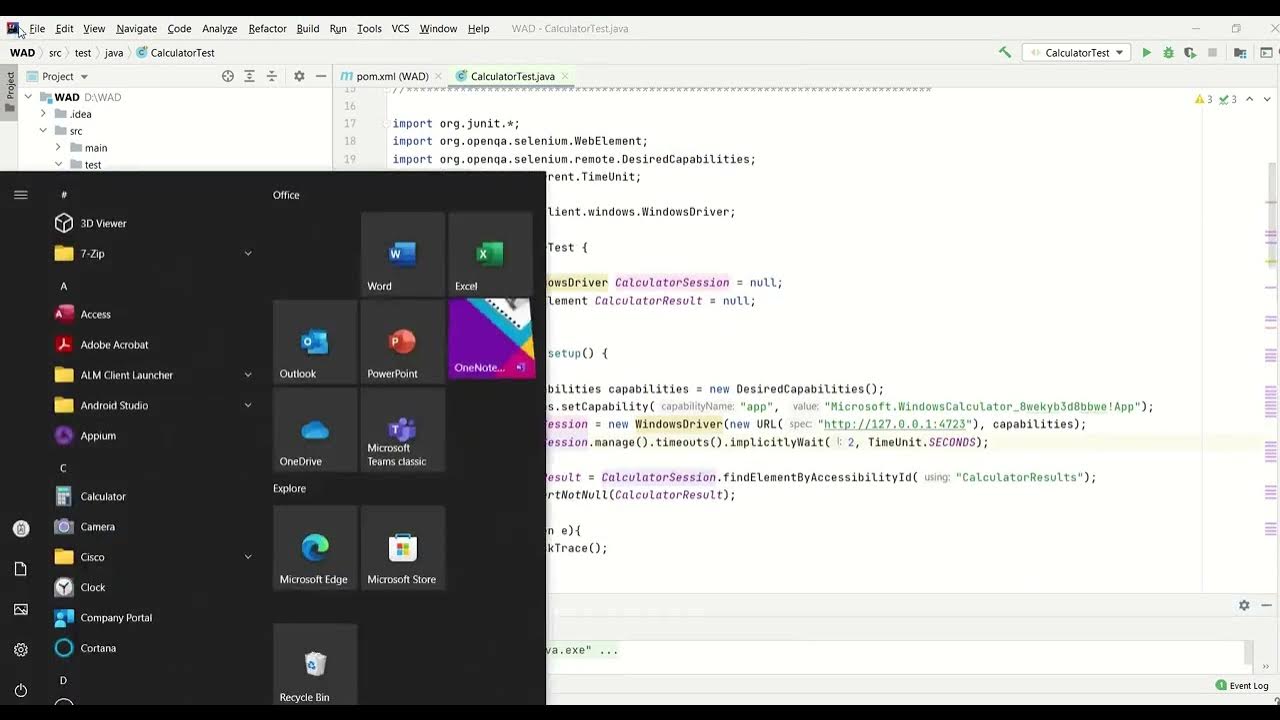Click letter A header in app list
This screenshot has width=1280, height=720.
pyautogui.click(x=63, y=286)
